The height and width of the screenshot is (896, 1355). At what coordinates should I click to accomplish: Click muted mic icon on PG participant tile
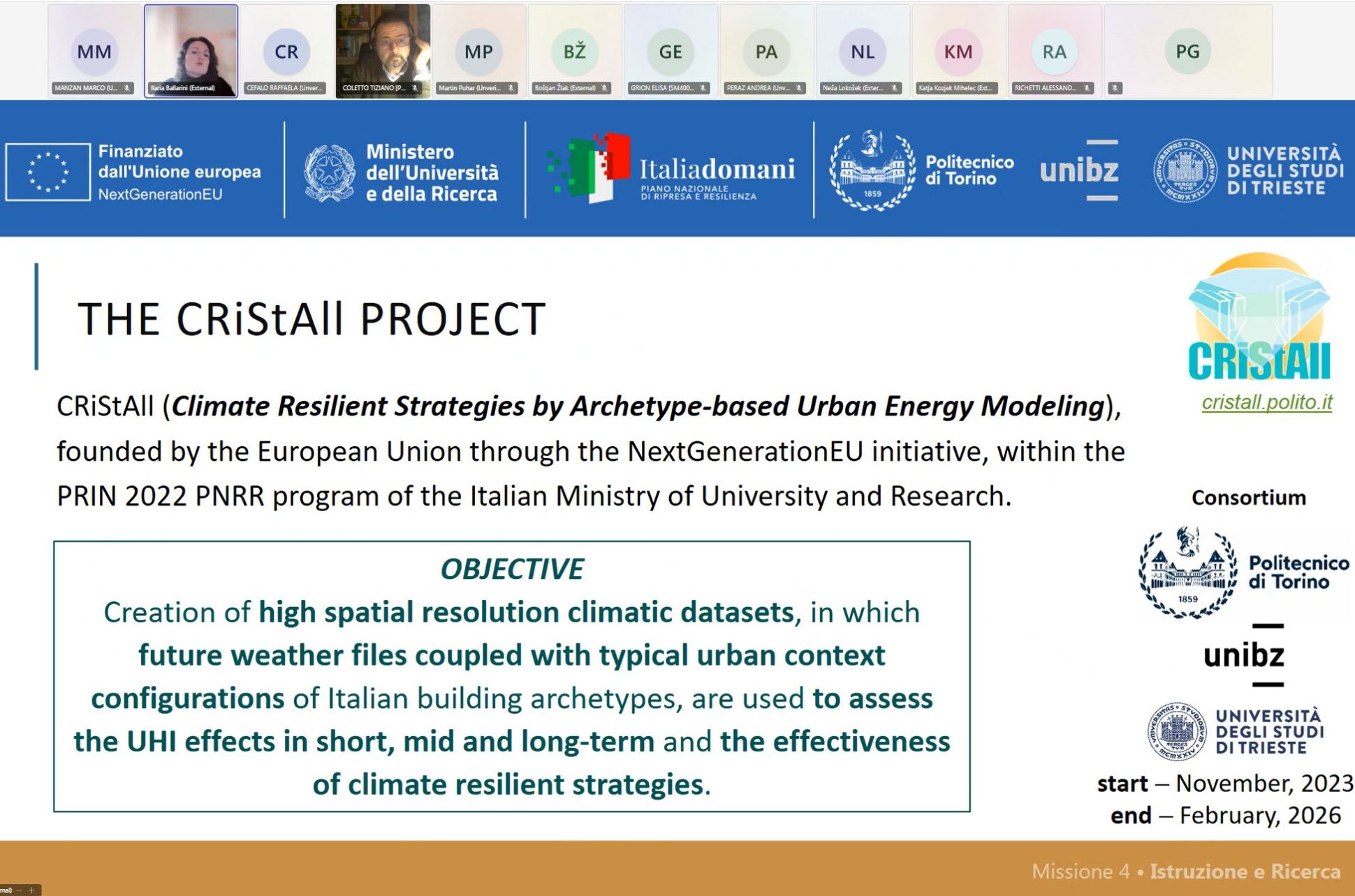1115,88
